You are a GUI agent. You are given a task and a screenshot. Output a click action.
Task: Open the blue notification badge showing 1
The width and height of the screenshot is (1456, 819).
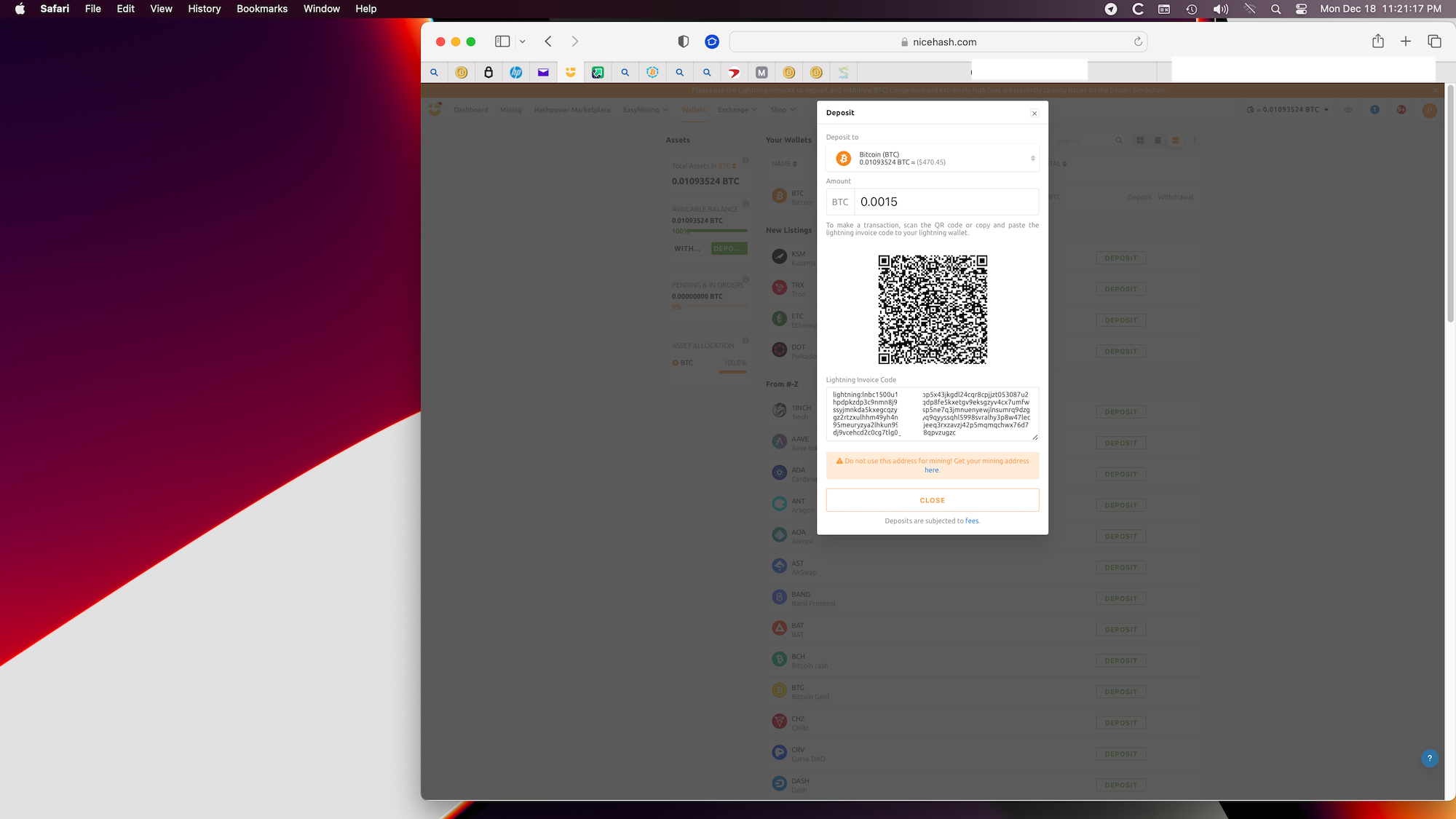coord(1374,110)
